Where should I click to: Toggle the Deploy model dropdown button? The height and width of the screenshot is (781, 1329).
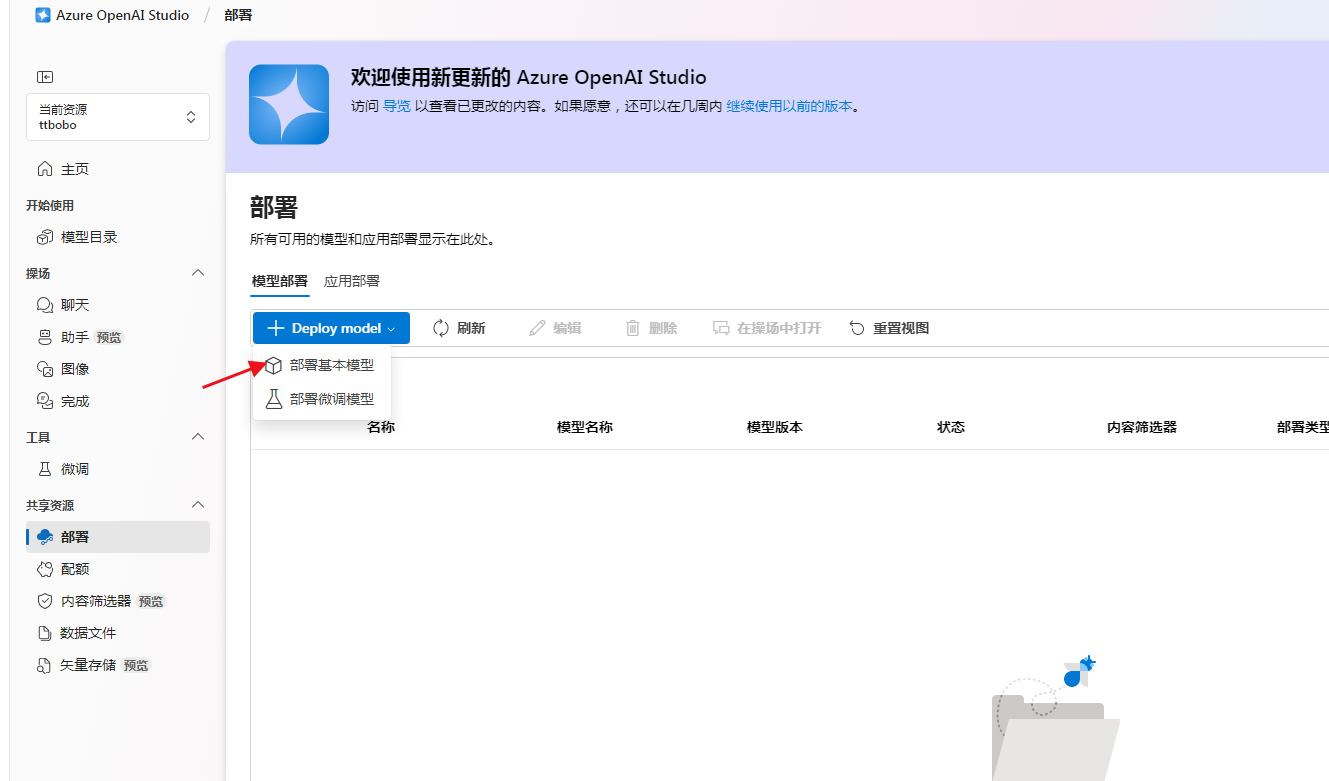[x=331, y=328]
